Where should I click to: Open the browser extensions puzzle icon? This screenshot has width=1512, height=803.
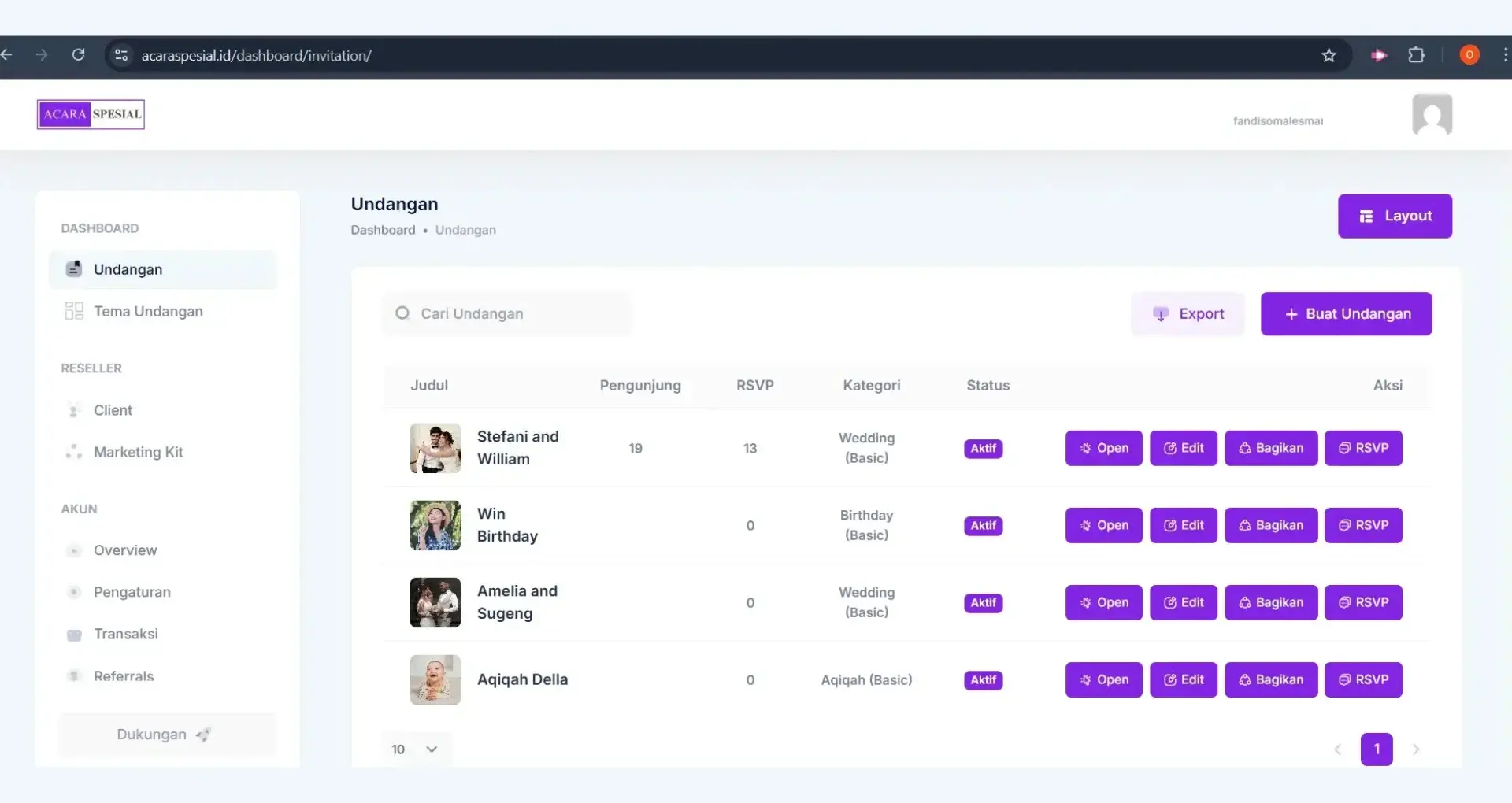(1416, 55)
